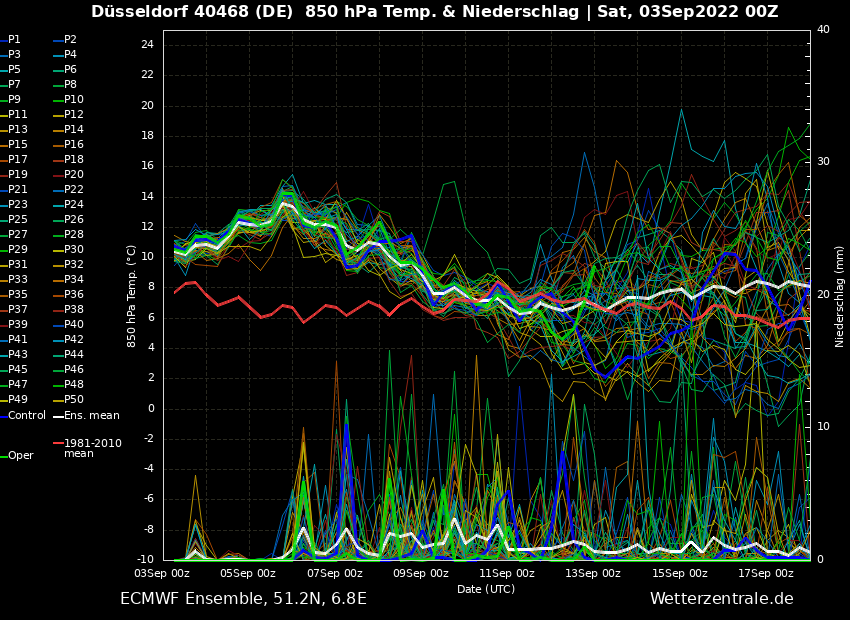Click the 1981-2010 mean legend label

pos(92,448)
